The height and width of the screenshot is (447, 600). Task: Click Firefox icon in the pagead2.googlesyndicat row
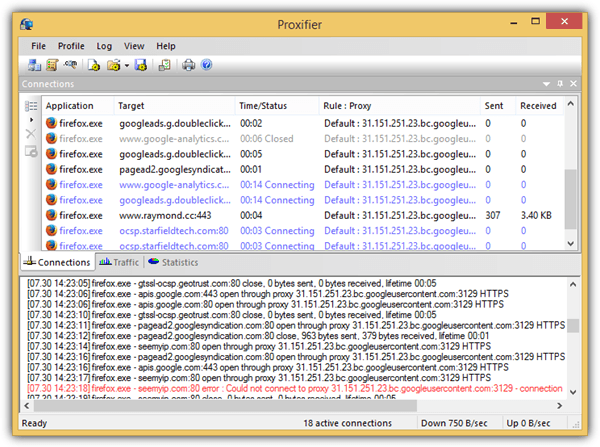point(51,169)
